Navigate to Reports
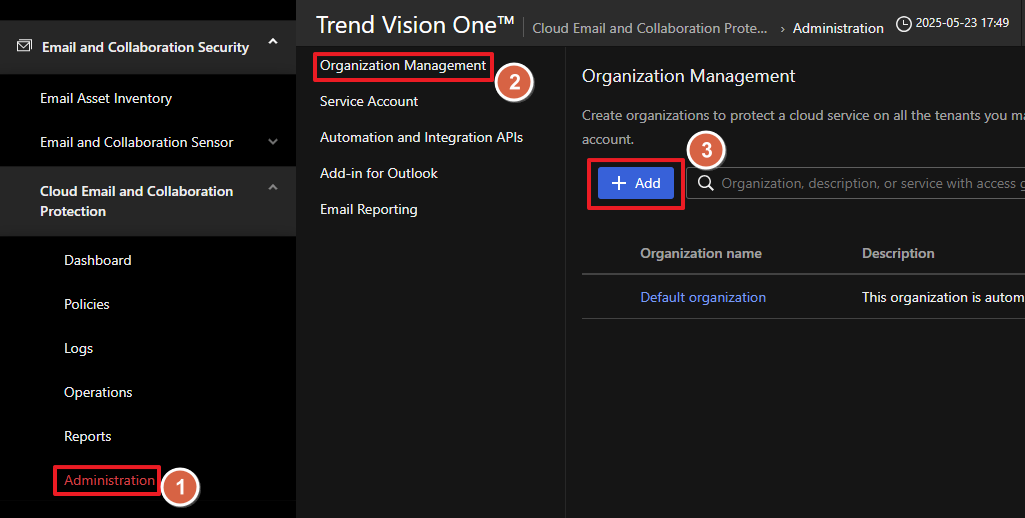 (88, 436)
